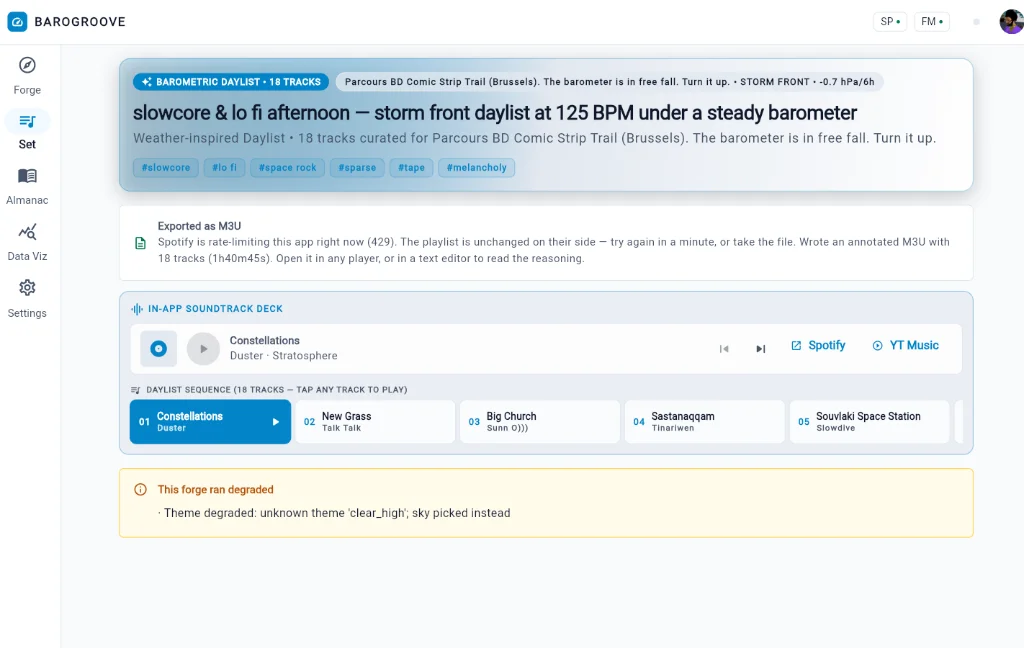The width and height of the screenshot is (1024, 648).
Task: Select track 03 Big Church
Action: (539, 422)
